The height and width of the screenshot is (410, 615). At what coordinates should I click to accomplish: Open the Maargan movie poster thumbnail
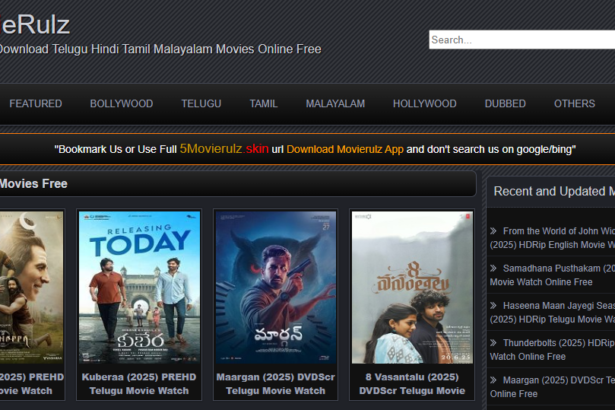pyautogui.click(x=276, y=288)
